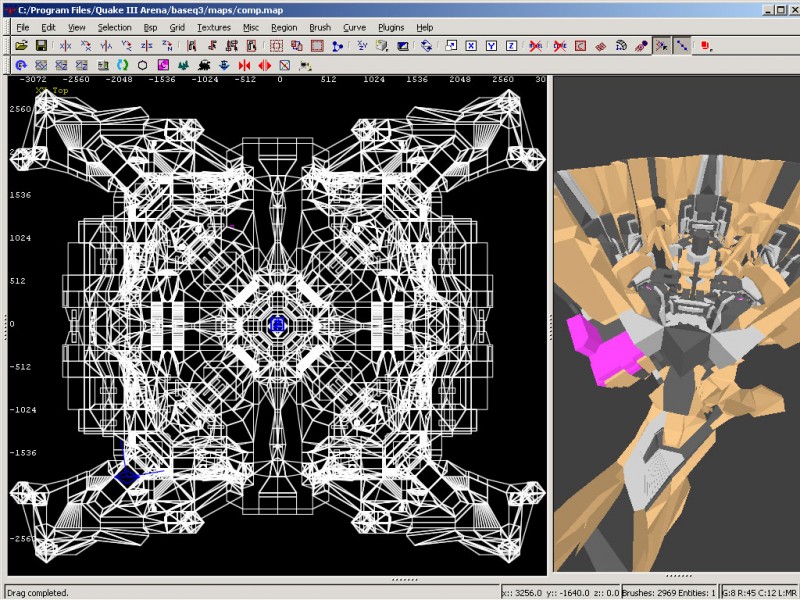The width and height of the screenshot is (800, 600).
Task: Click the green trees icon
Action: [184, 65]
